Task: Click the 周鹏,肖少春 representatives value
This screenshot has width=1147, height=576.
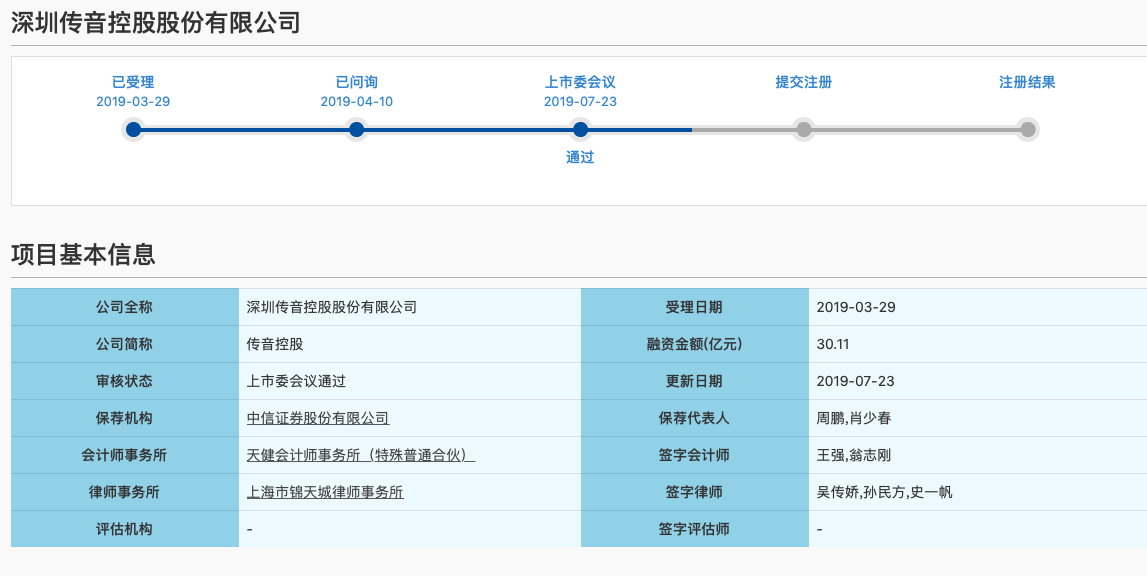Action: point(854,419)
